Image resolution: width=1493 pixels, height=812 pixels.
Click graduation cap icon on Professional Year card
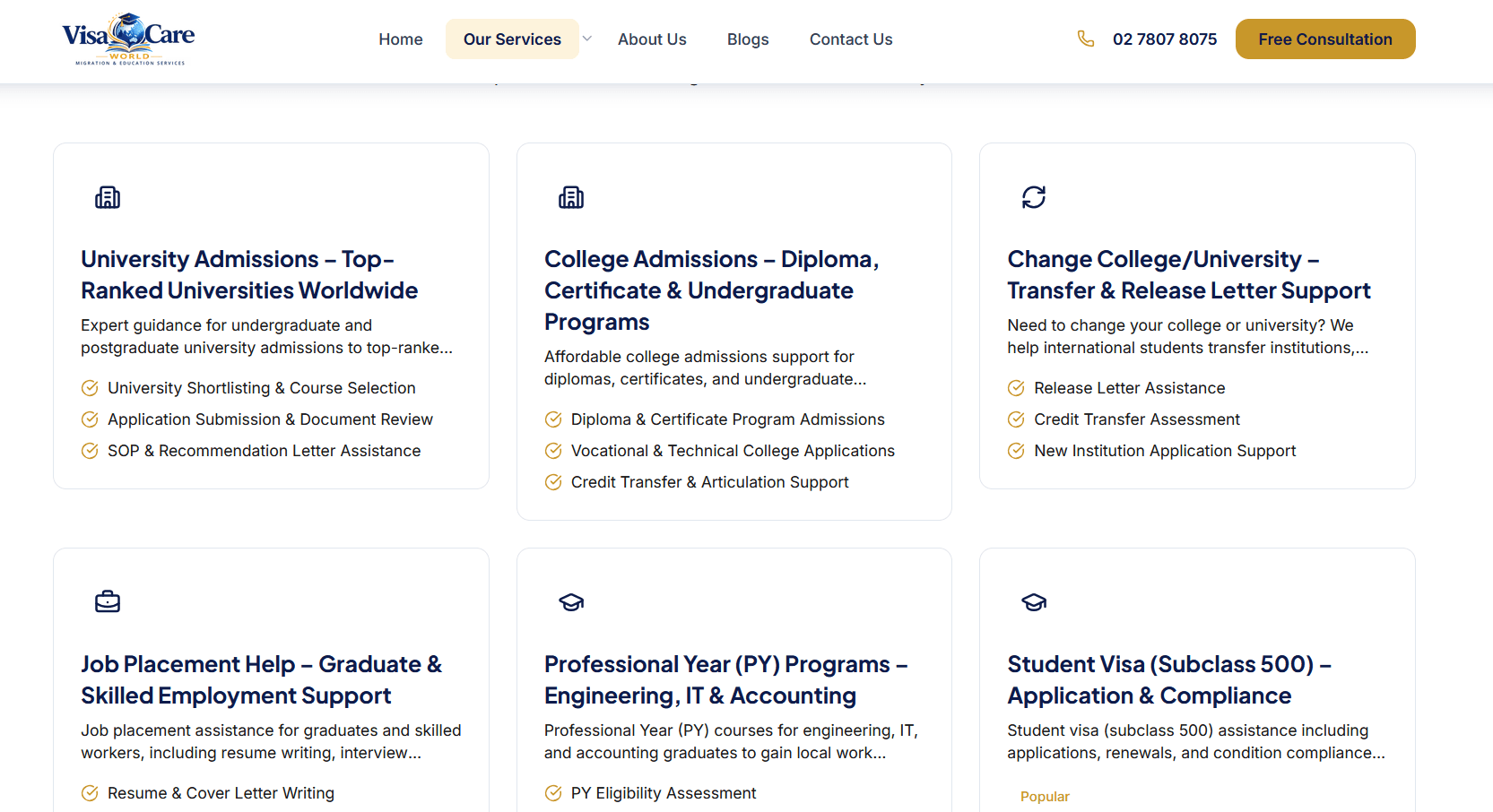(x=571, y=602)
